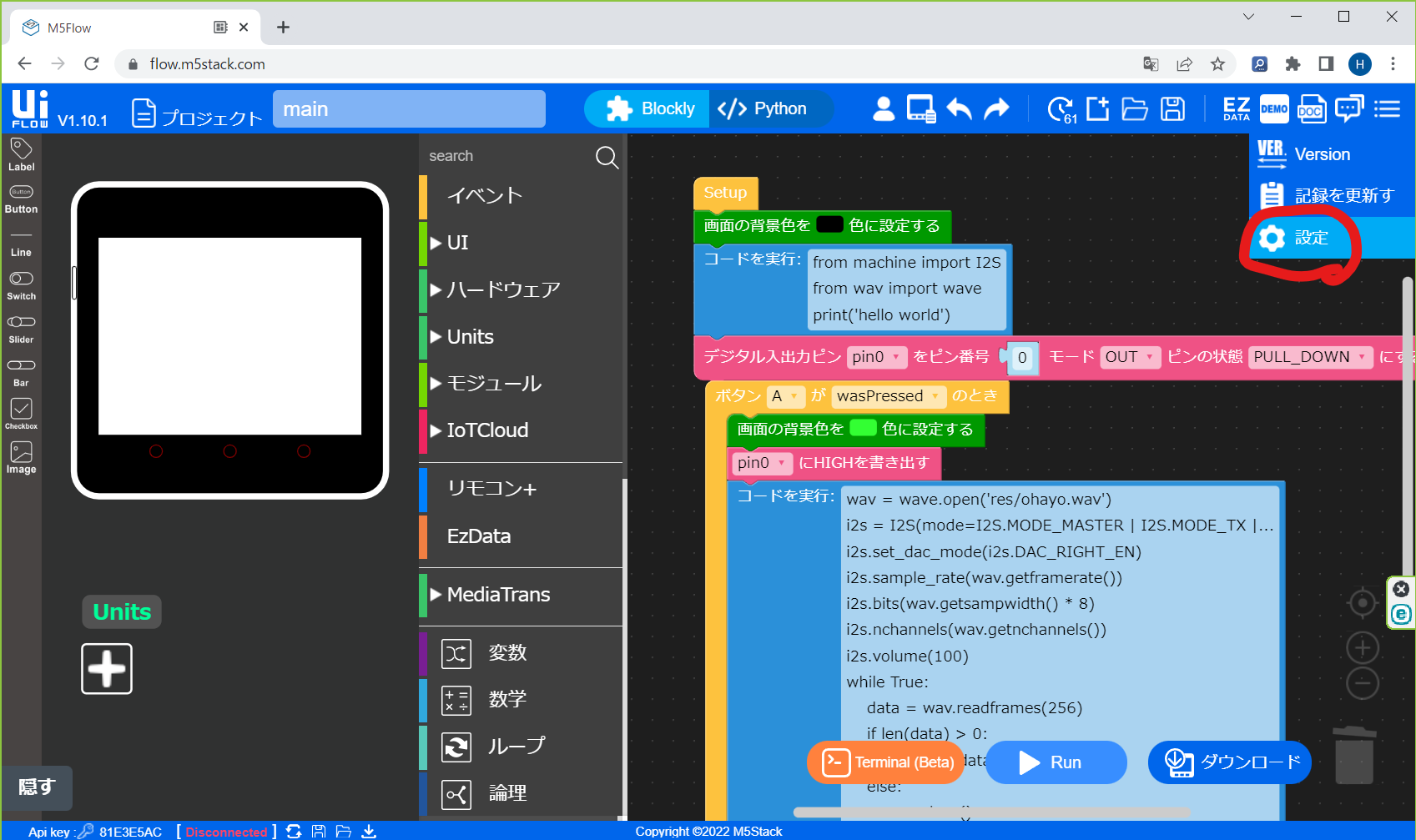The width and height of the screenshot is (1416, 840).
Task: Open the PULL_DOWN dropdown
Action: click(x=1310, y=357)
